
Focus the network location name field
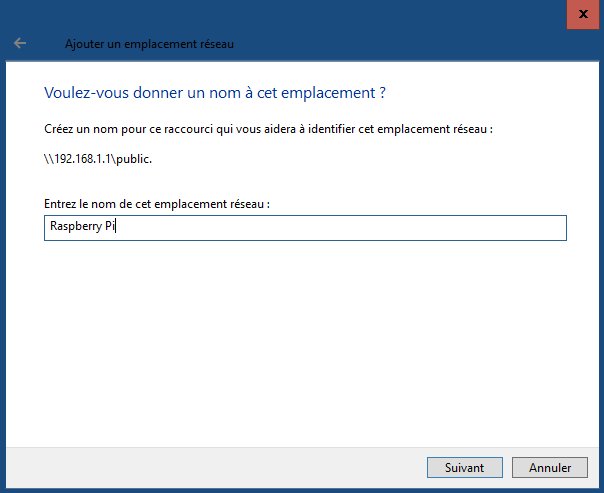(305, 228)
